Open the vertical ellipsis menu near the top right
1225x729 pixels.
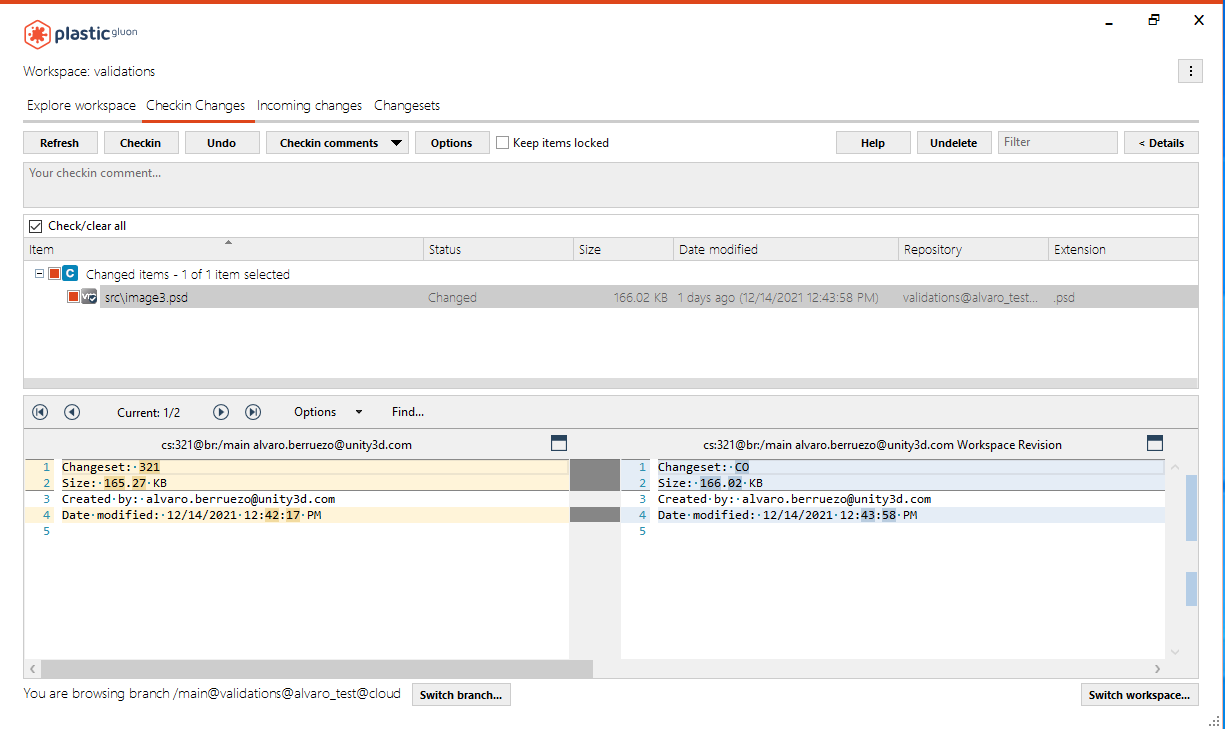[1190, 71]
